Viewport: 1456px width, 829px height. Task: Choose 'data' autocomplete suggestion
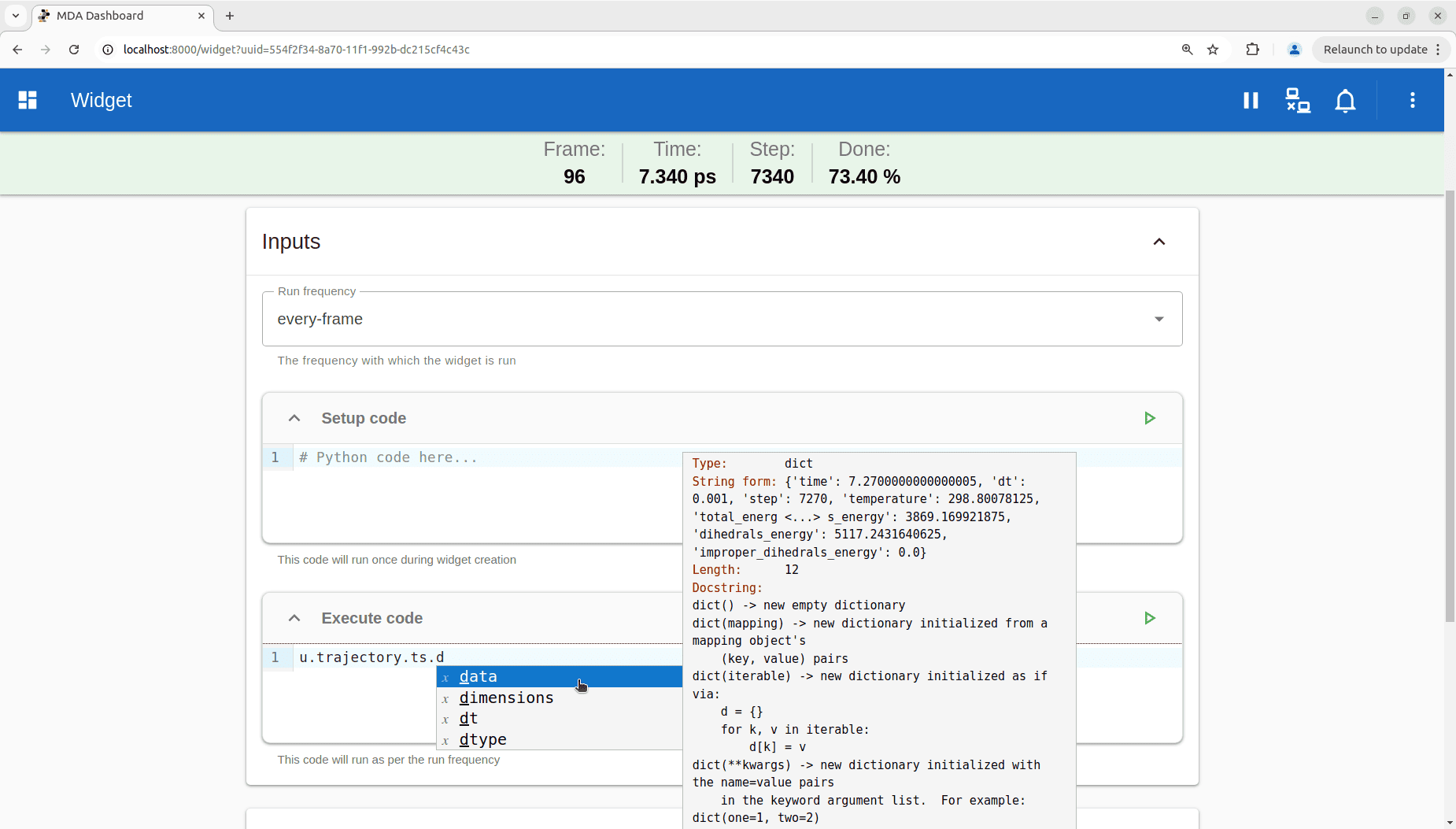(x=560, y=676)
